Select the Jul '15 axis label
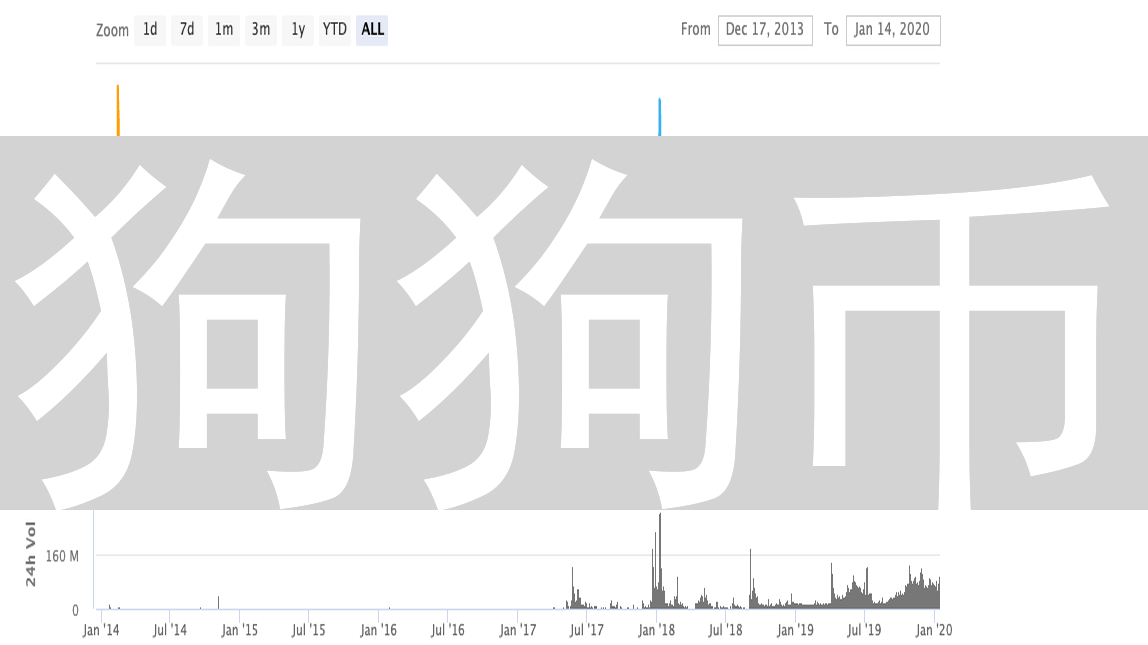The width and height of the screenshot is (1148, 645). pyautogui.click(x=309, y=630)
